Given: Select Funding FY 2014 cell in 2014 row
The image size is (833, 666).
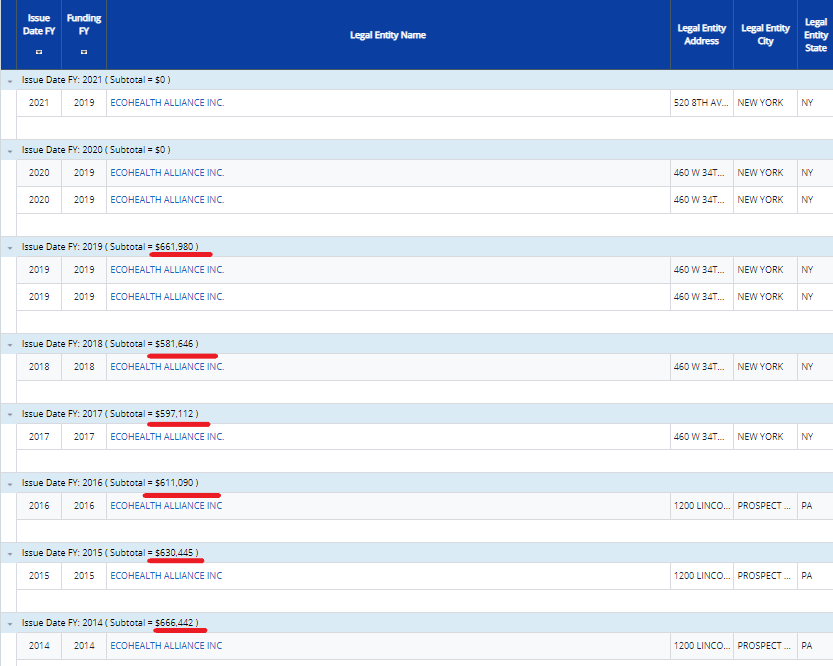Looking at the screenshot, I should (84, 646).
